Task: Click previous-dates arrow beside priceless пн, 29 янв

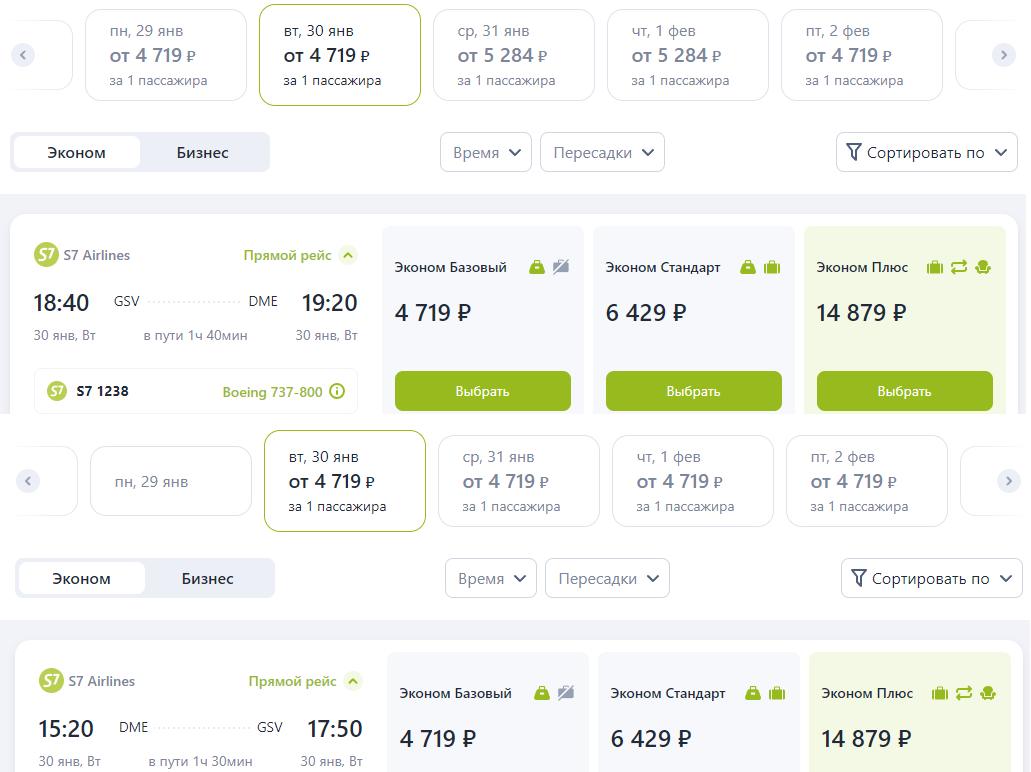Action: [x=29, y=481]
